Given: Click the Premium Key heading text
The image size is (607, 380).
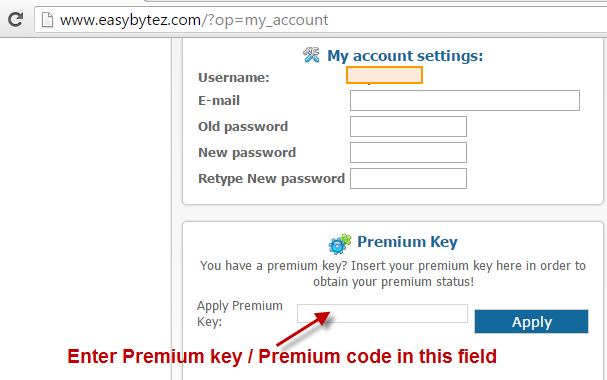Looking at the screenshot, I should 407,242.
